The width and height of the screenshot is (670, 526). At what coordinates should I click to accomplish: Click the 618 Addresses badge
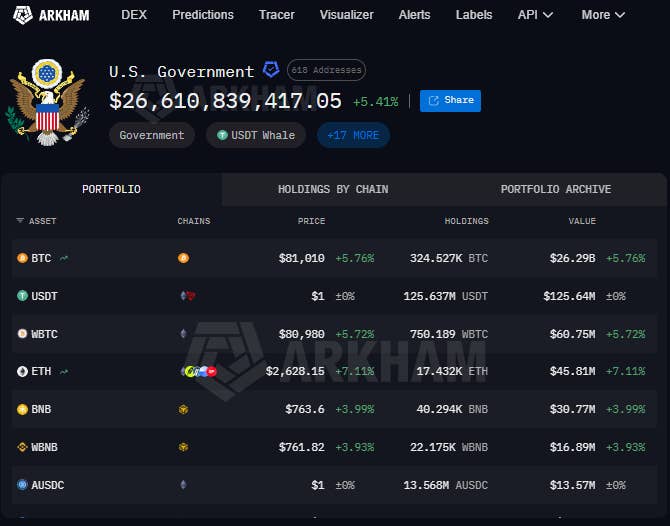326,70
